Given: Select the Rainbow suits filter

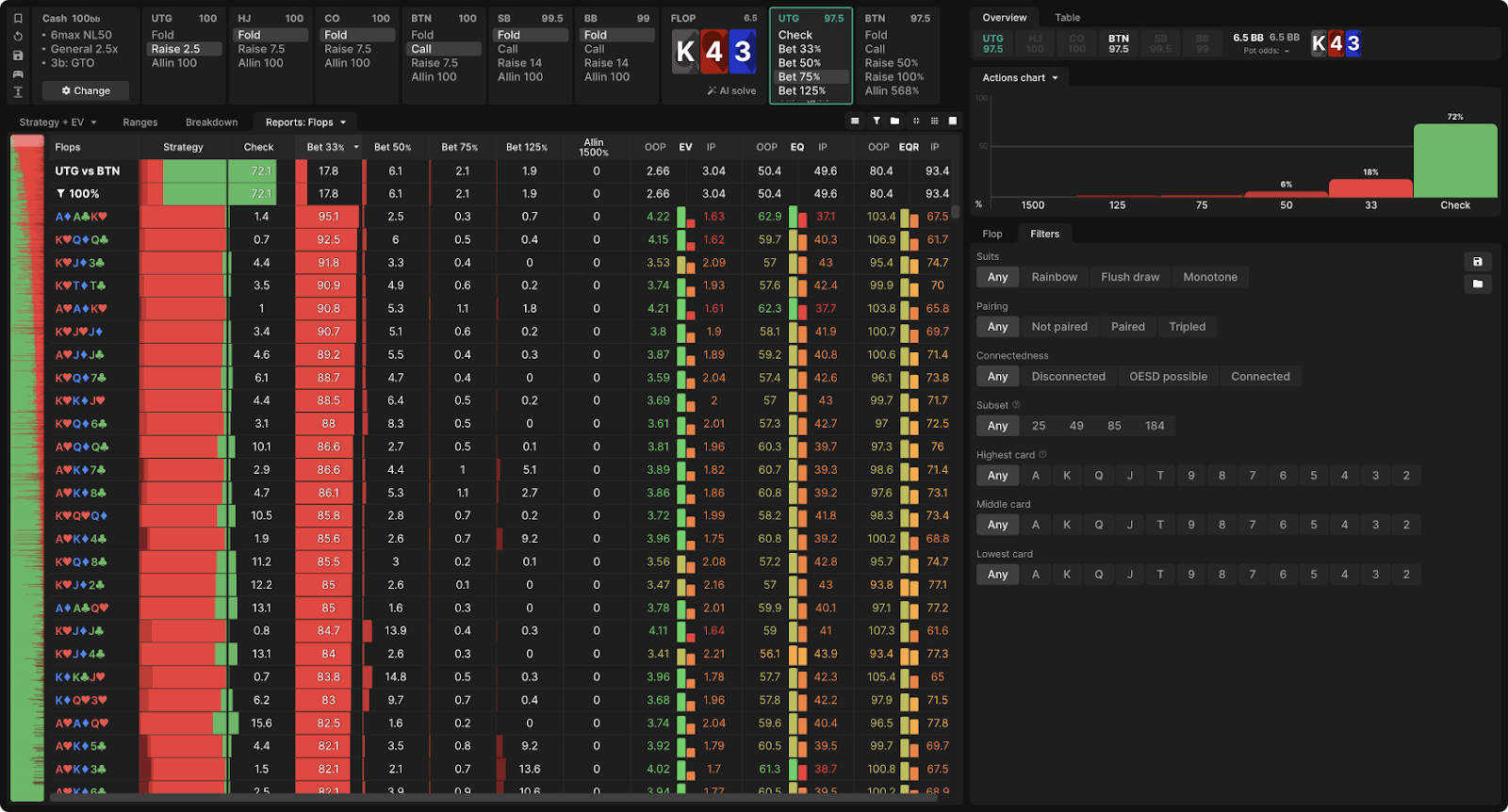Looking at the screenshot, I should click(x=1054, y=277).
